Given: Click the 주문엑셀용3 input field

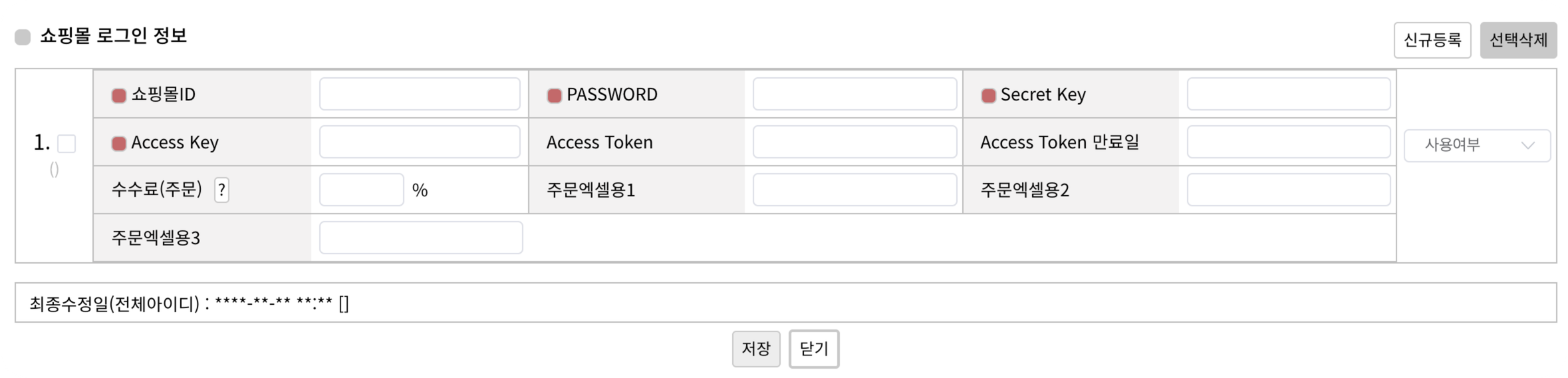Looking at the screenshot, I should pos(421,238).
